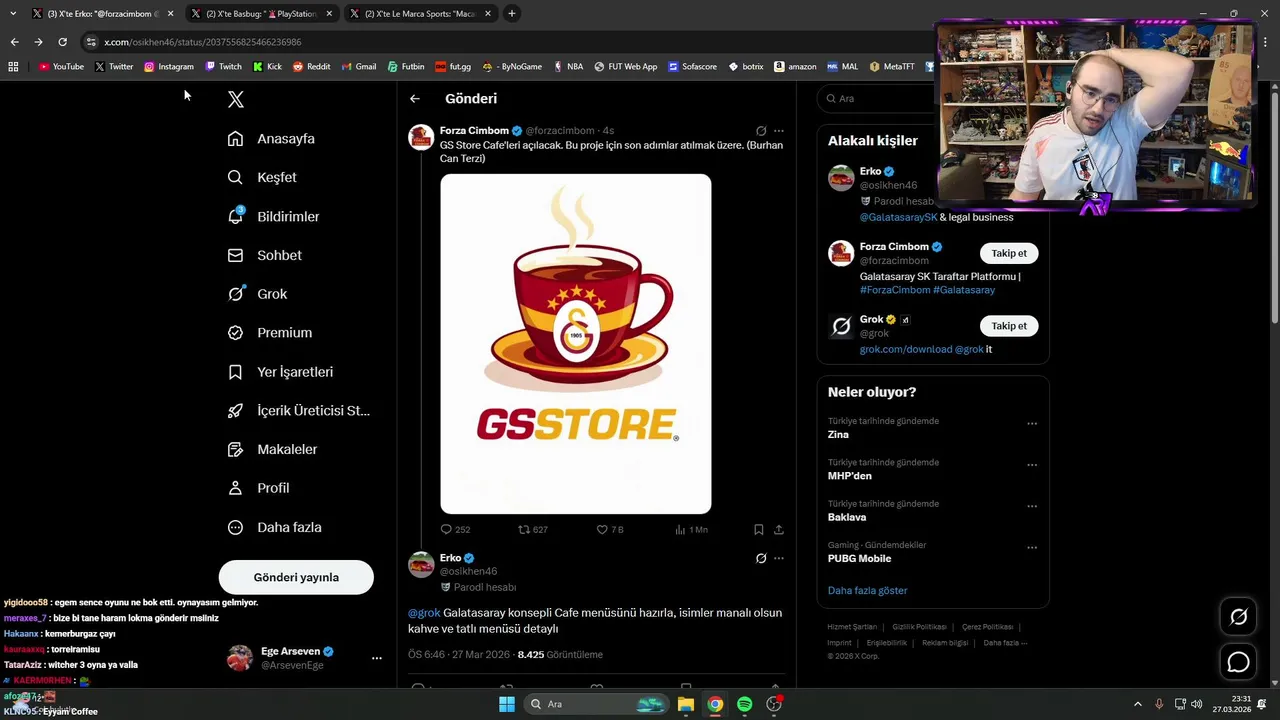Open the Chrome apps grid icon

[x=13, y=66]
